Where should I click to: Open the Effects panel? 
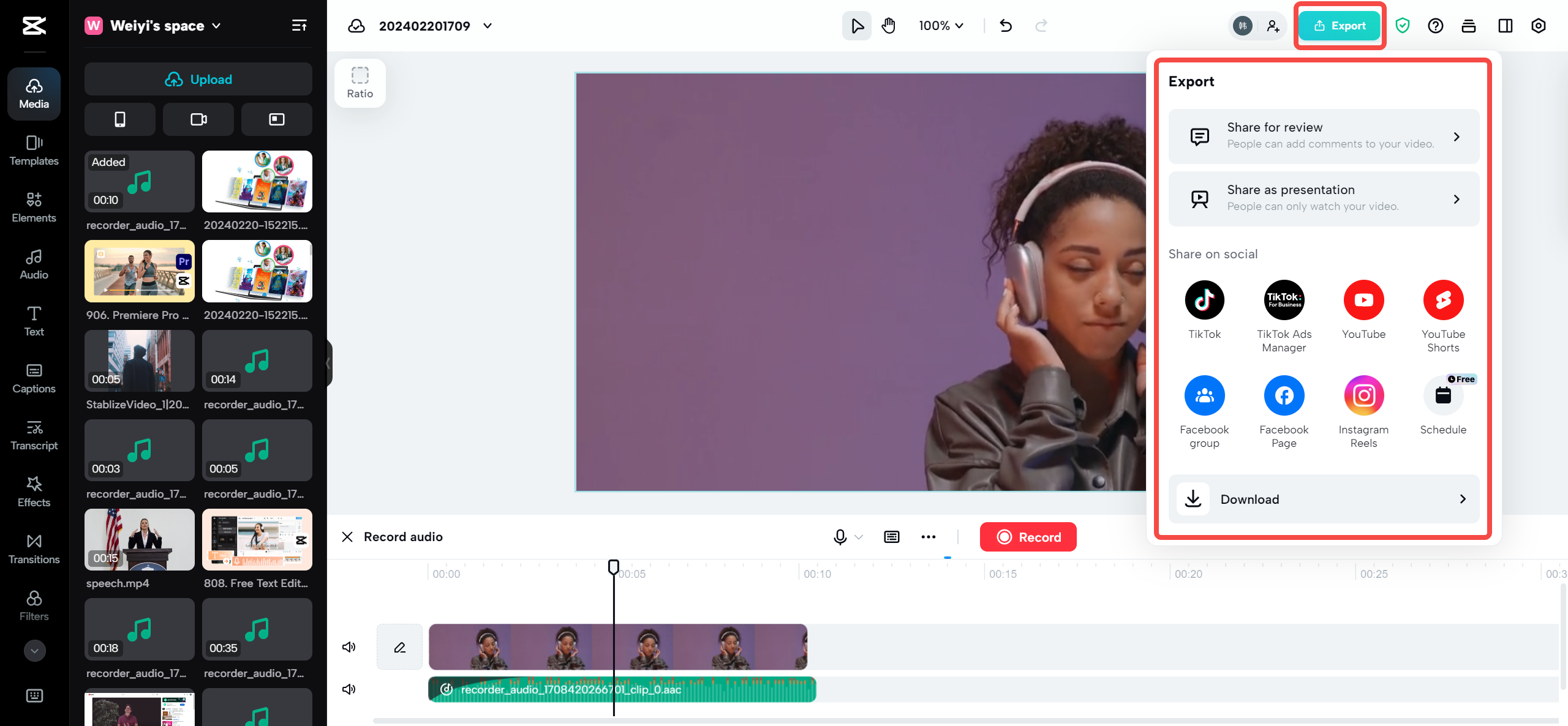[x=34, y=492]
